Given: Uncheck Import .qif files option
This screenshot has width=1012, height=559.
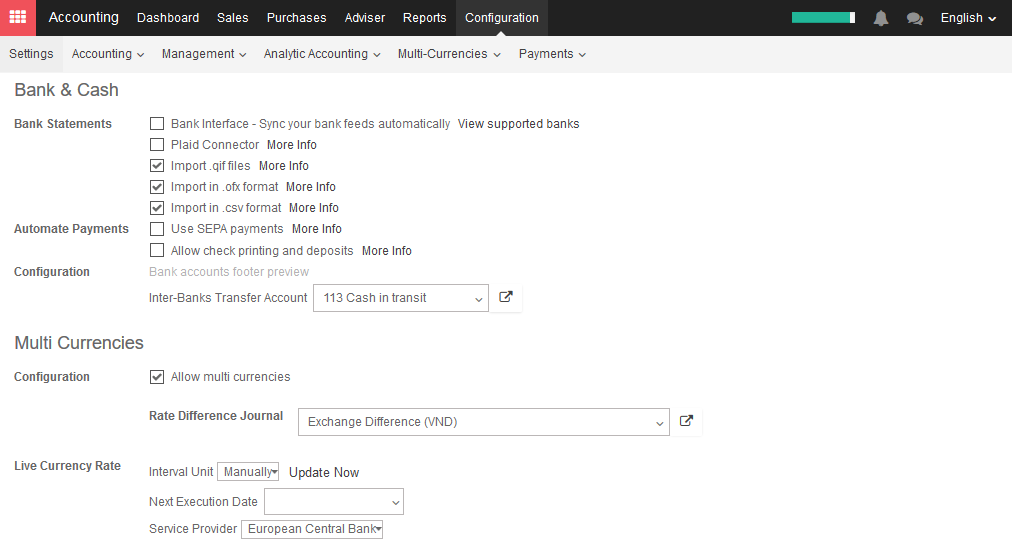Looking at the screenshot, I should coord(157,165).
